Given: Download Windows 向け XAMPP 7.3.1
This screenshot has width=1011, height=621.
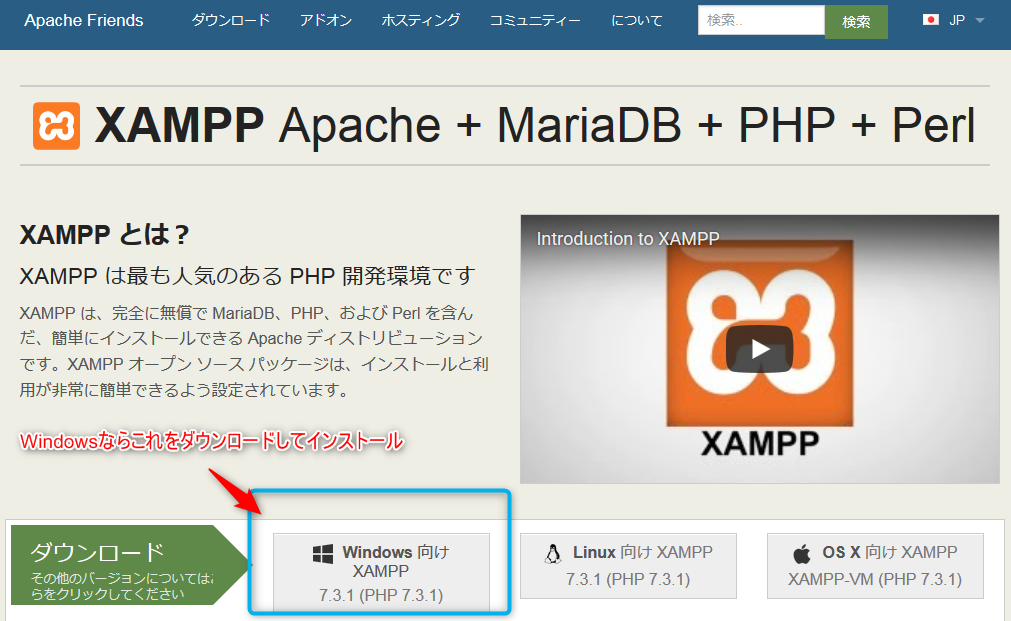Looking at the screenshot, I should click(381, 573).
